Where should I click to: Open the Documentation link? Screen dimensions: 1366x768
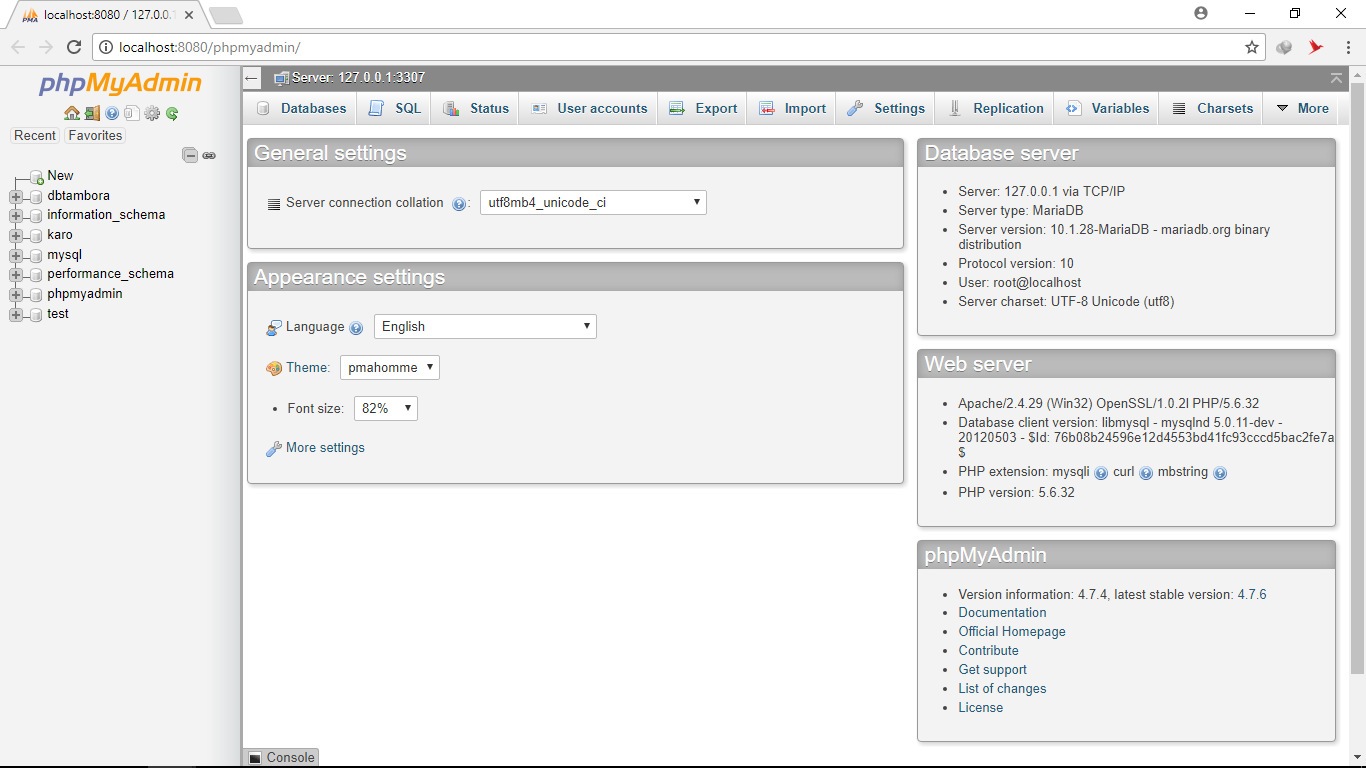[x=1002, y=612]
